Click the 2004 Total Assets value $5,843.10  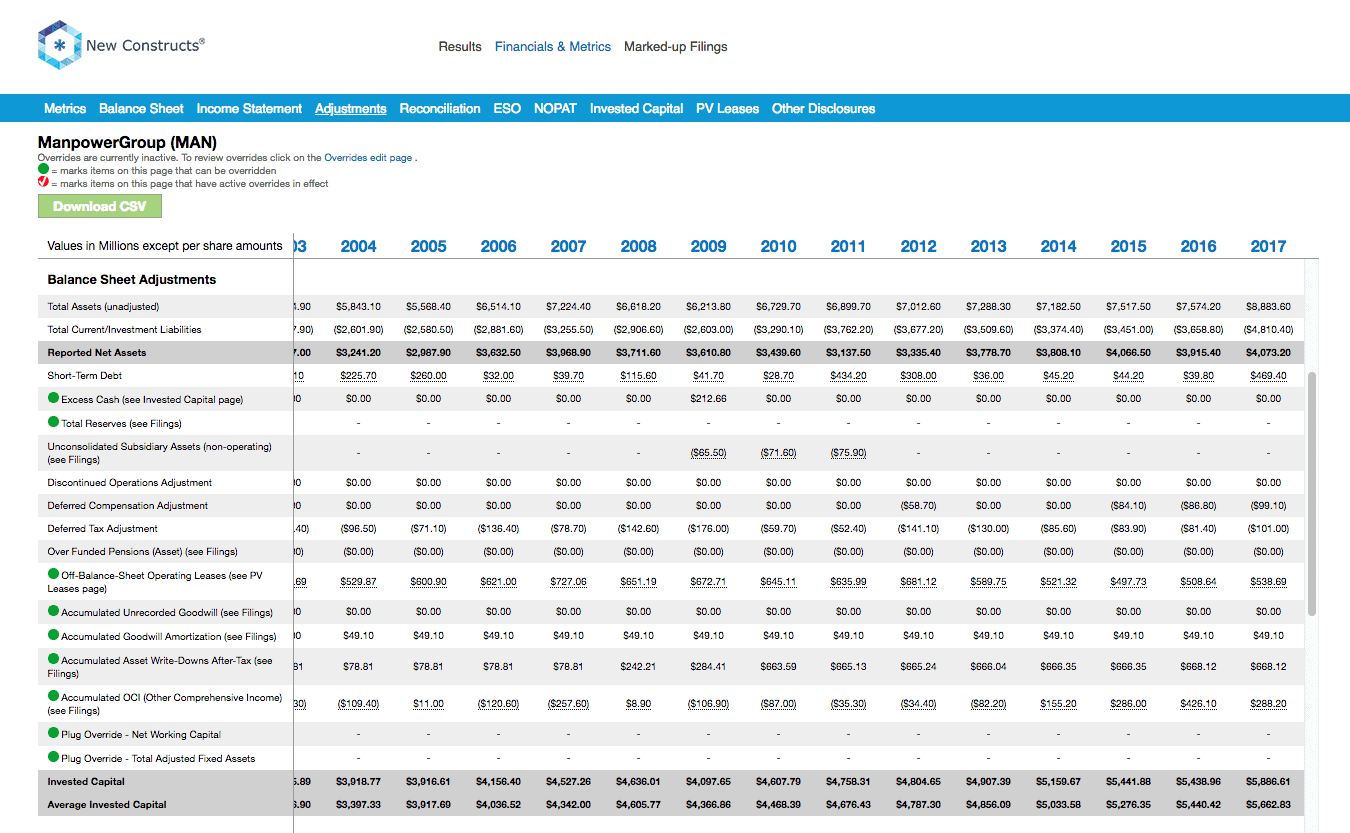click(x=358, y=307)
